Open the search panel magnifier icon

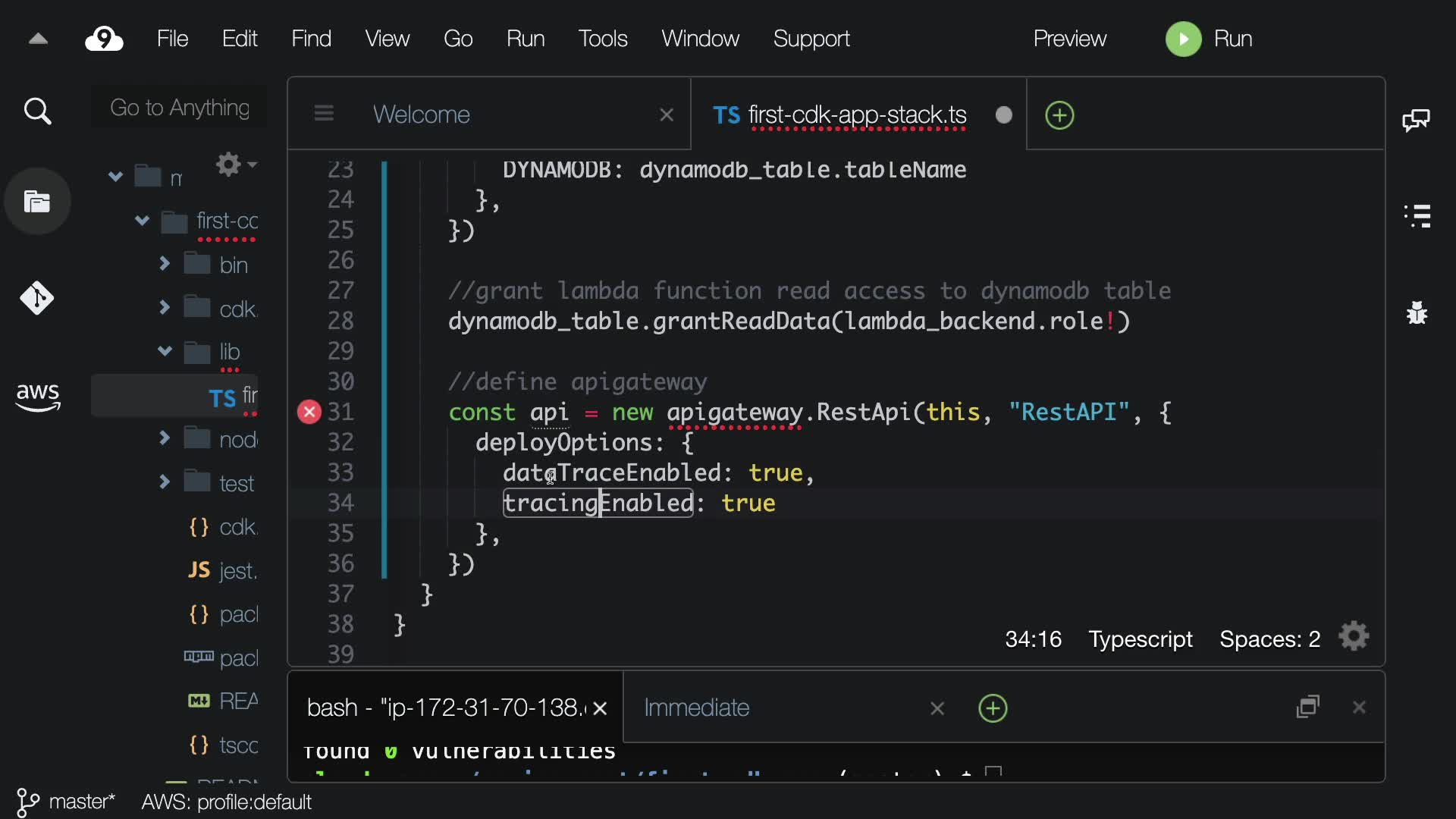click(37, 111)
